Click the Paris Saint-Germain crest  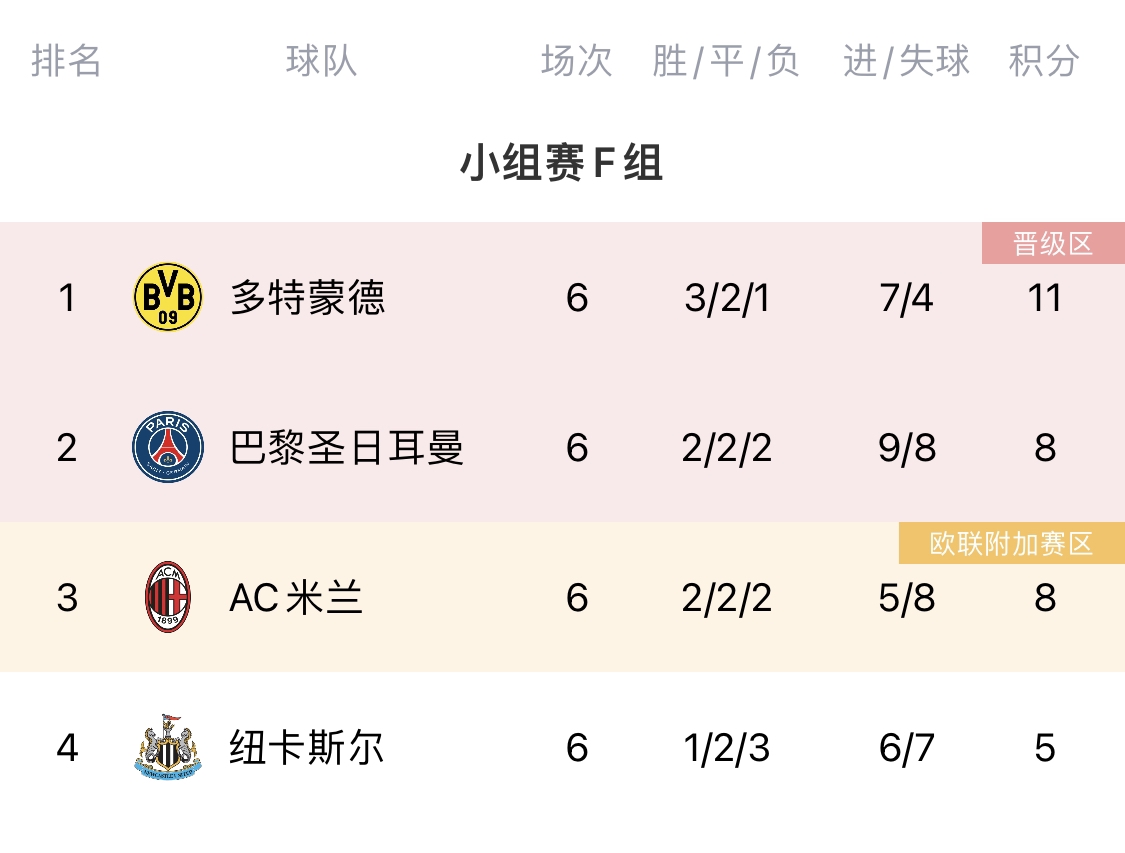click(168, 447)
